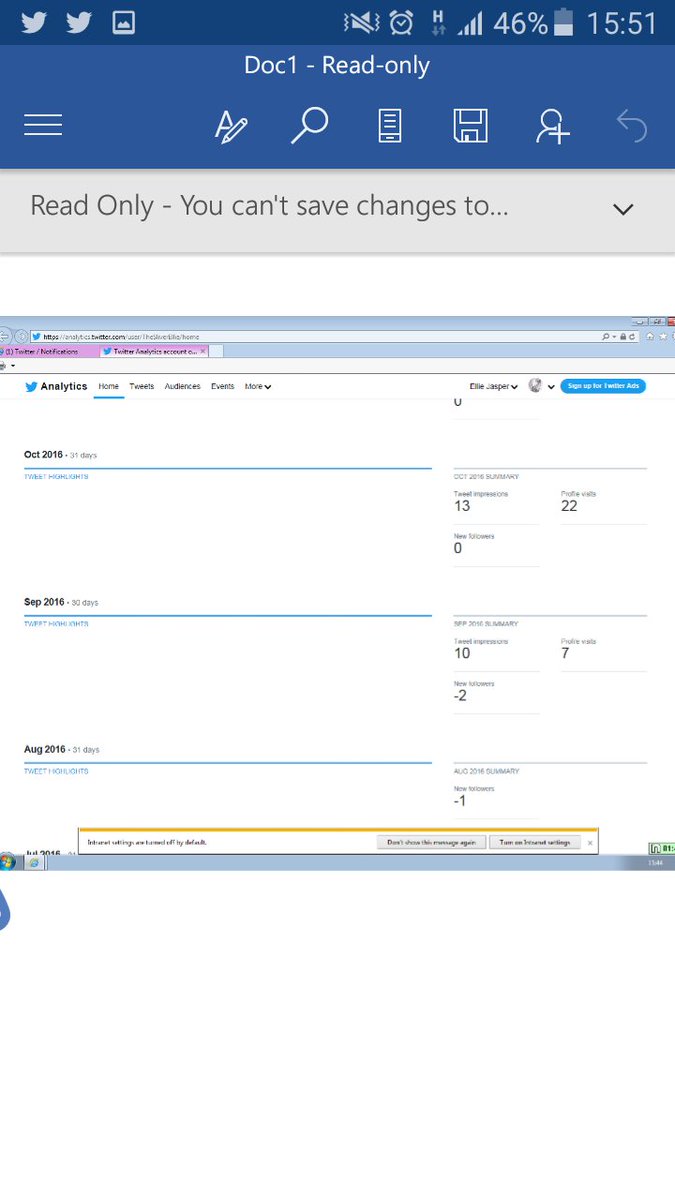
Task: Tap the pen edit icon
Action: (231, 126)
